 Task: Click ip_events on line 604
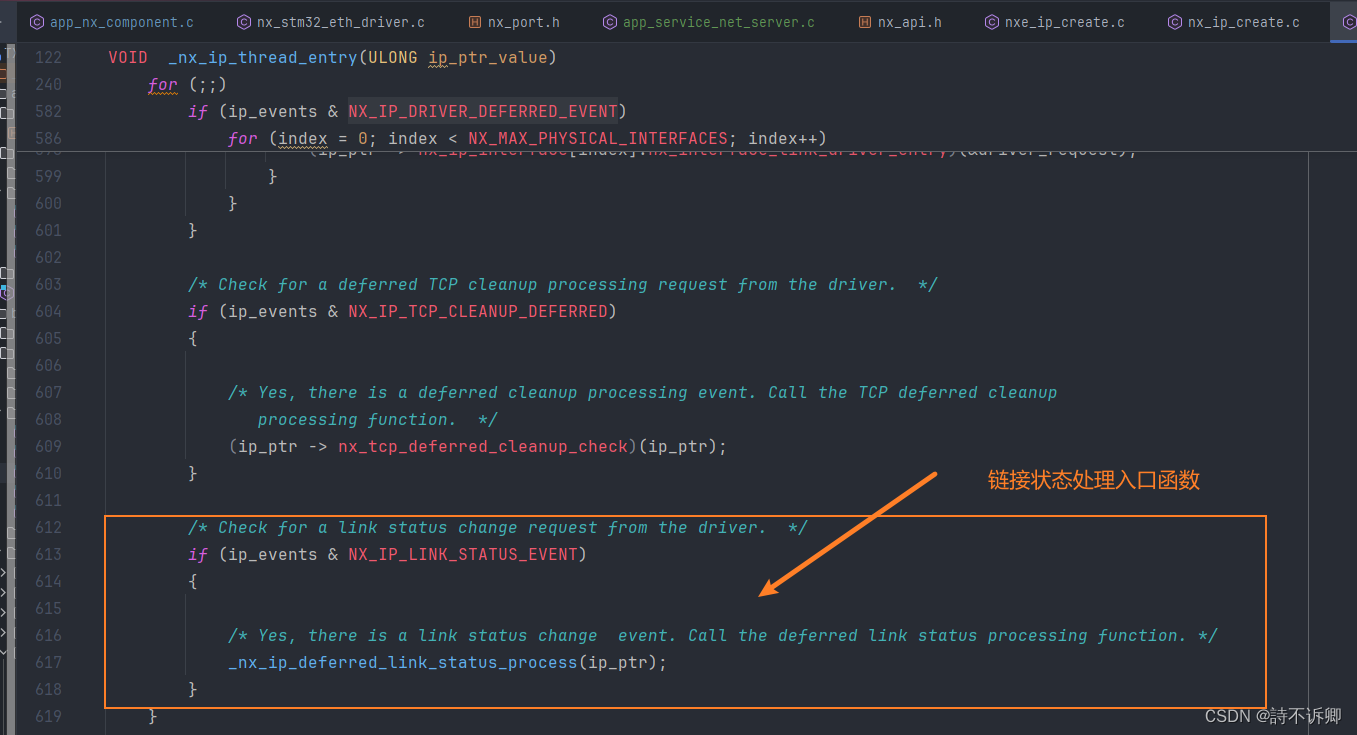[273, 311]
